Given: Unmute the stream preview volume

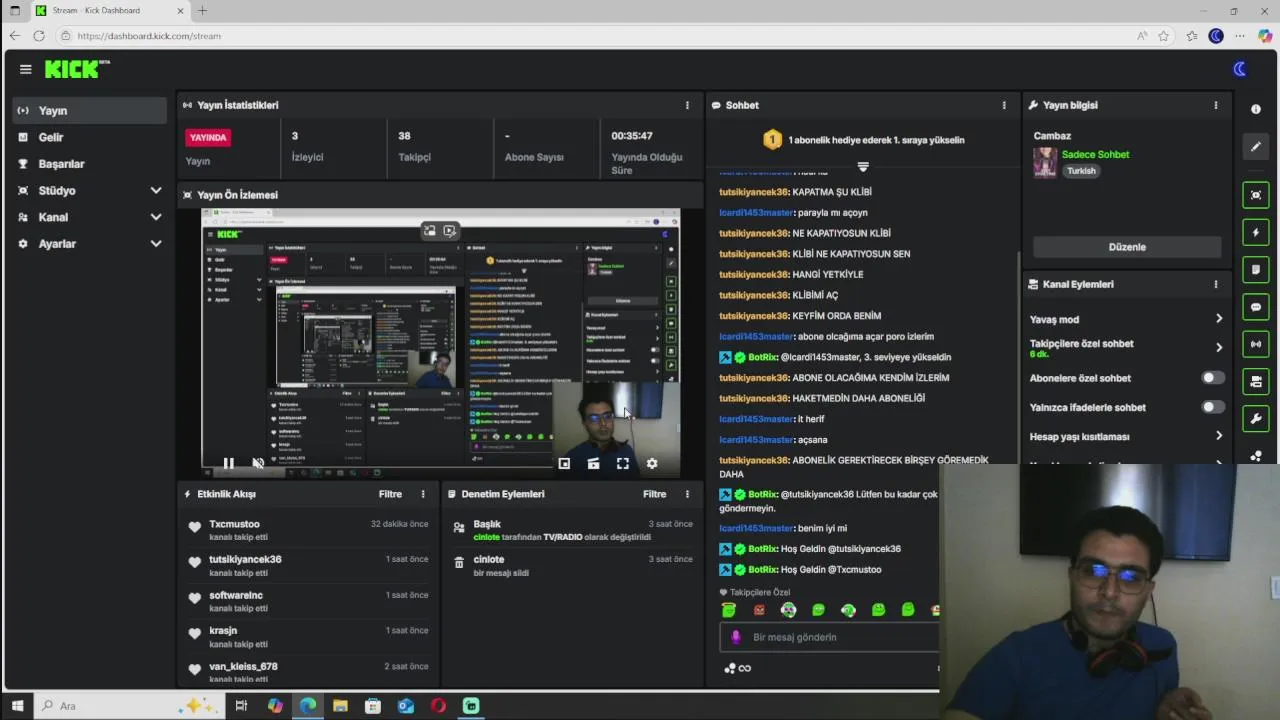Looking at the screenshot, I should (x=258, y=463).
